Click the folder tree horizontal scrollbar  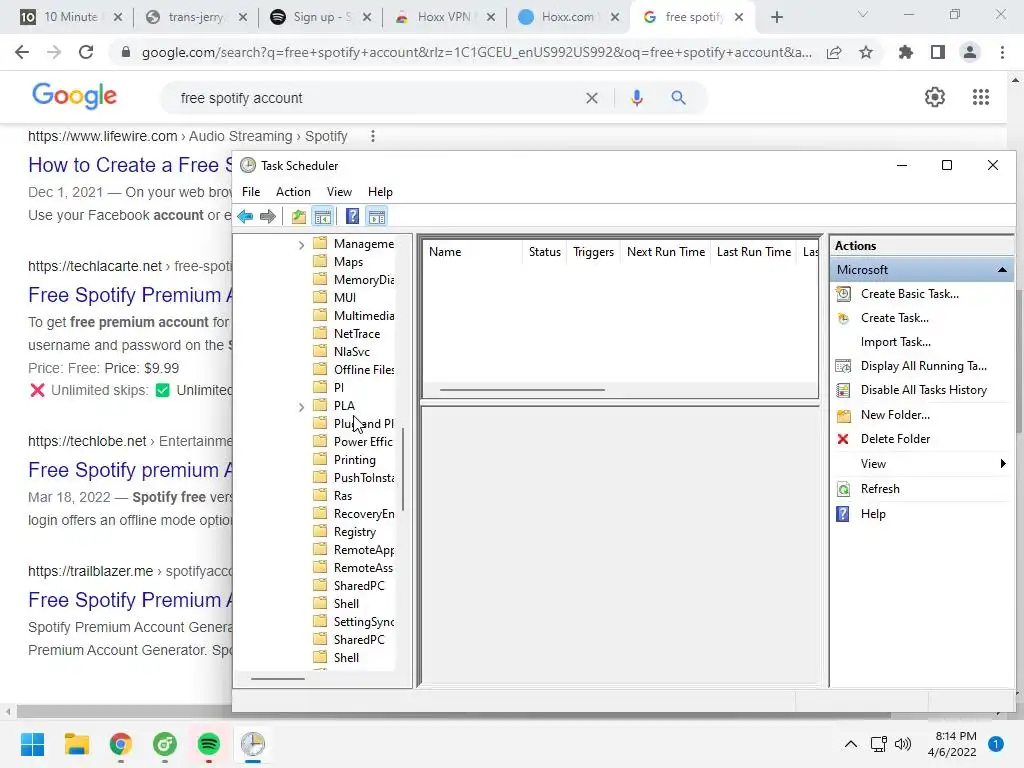click(278, 679)
